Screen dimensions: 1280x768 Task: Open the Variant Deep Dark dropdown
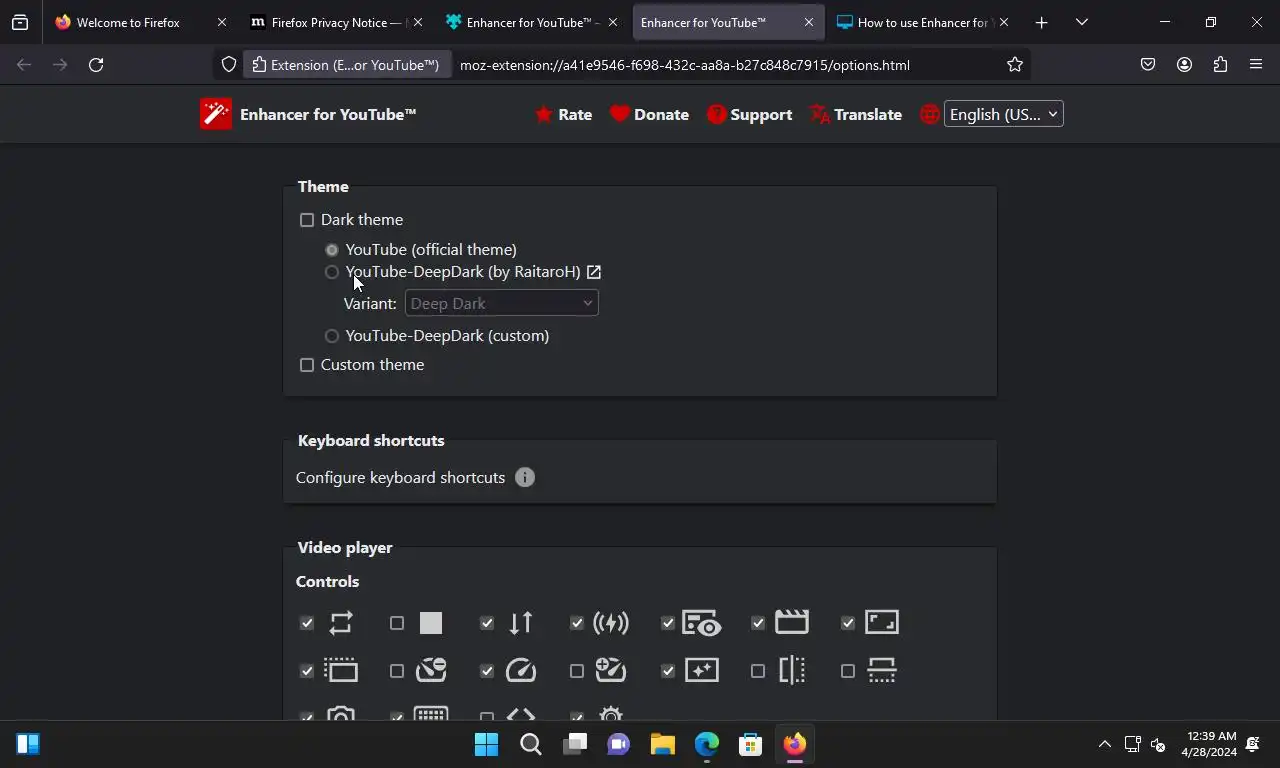coord(501,303)
